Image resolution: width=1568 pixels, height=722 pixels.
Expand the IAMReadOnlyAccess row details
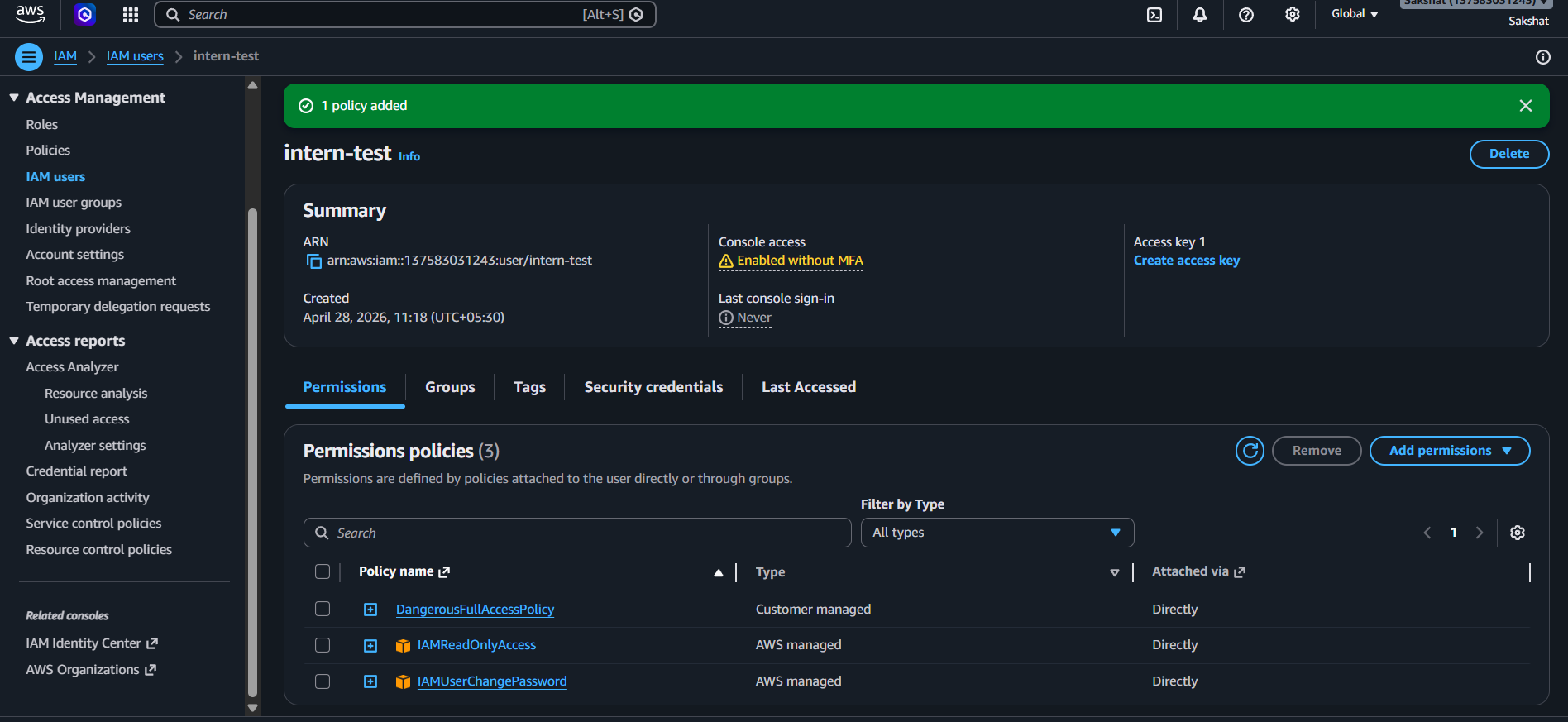370,646
